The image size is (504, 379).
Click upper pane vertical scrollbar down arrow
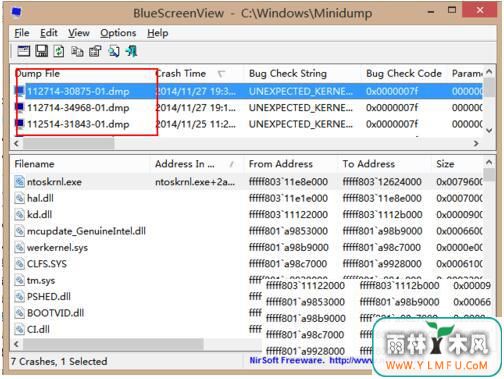click(x=489, y=130)
